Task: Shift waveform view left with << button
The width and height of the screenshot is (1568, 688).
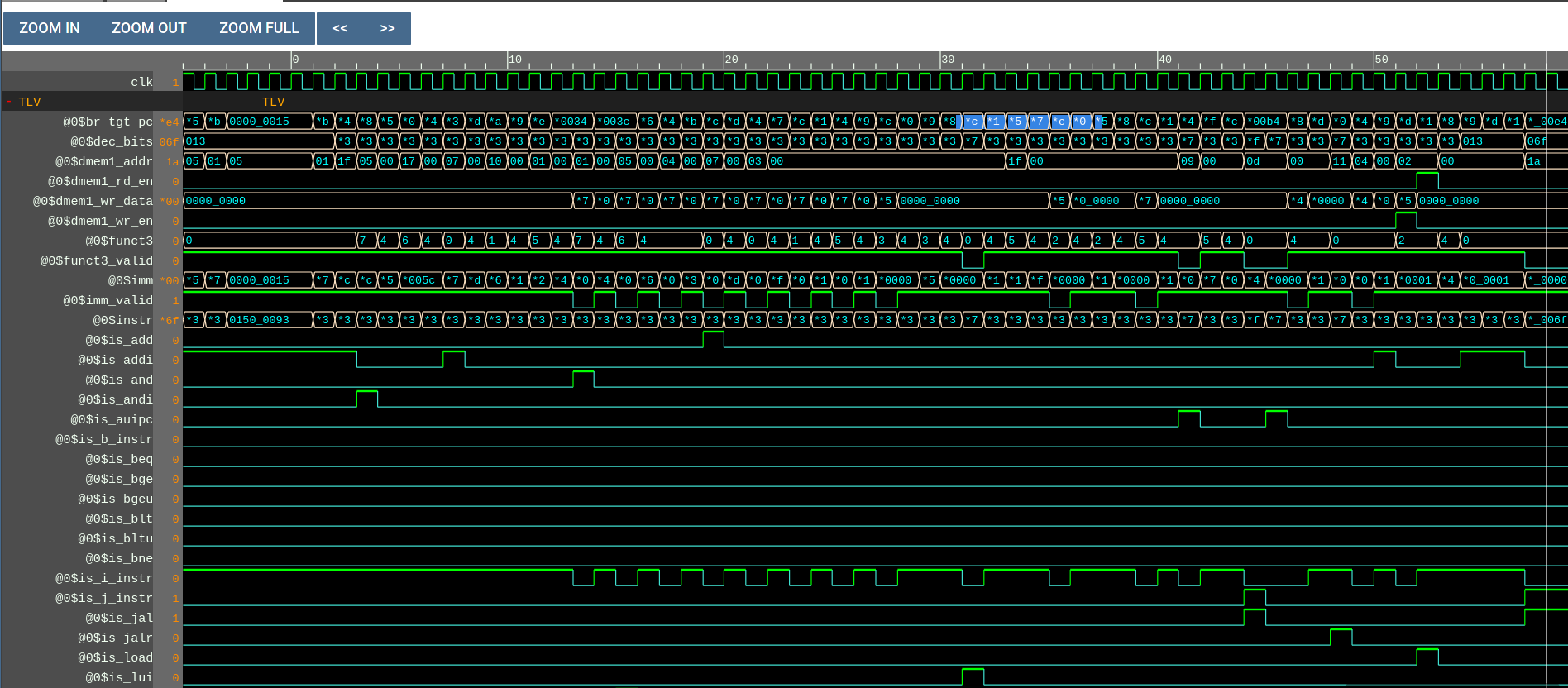Action: tap(340, 28)
